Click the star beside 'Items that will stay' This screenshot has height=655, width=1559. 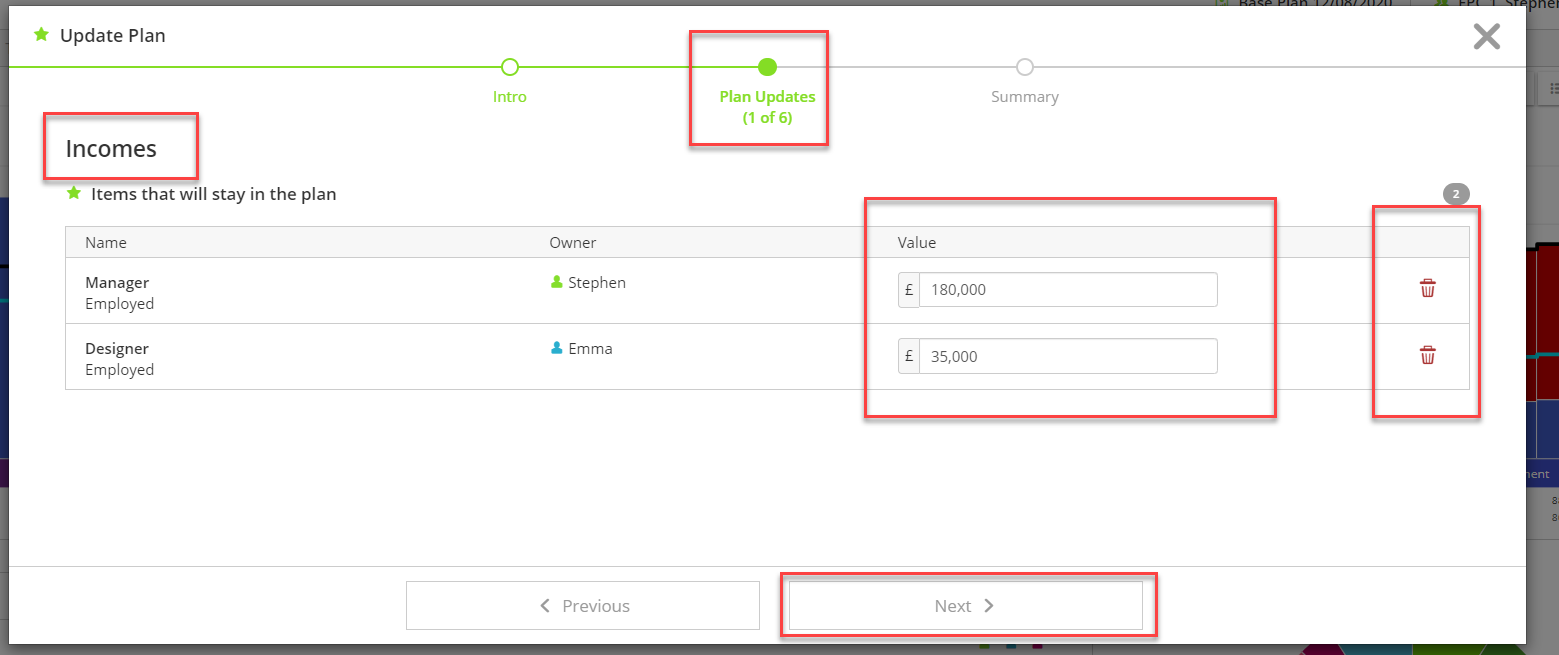74,193
